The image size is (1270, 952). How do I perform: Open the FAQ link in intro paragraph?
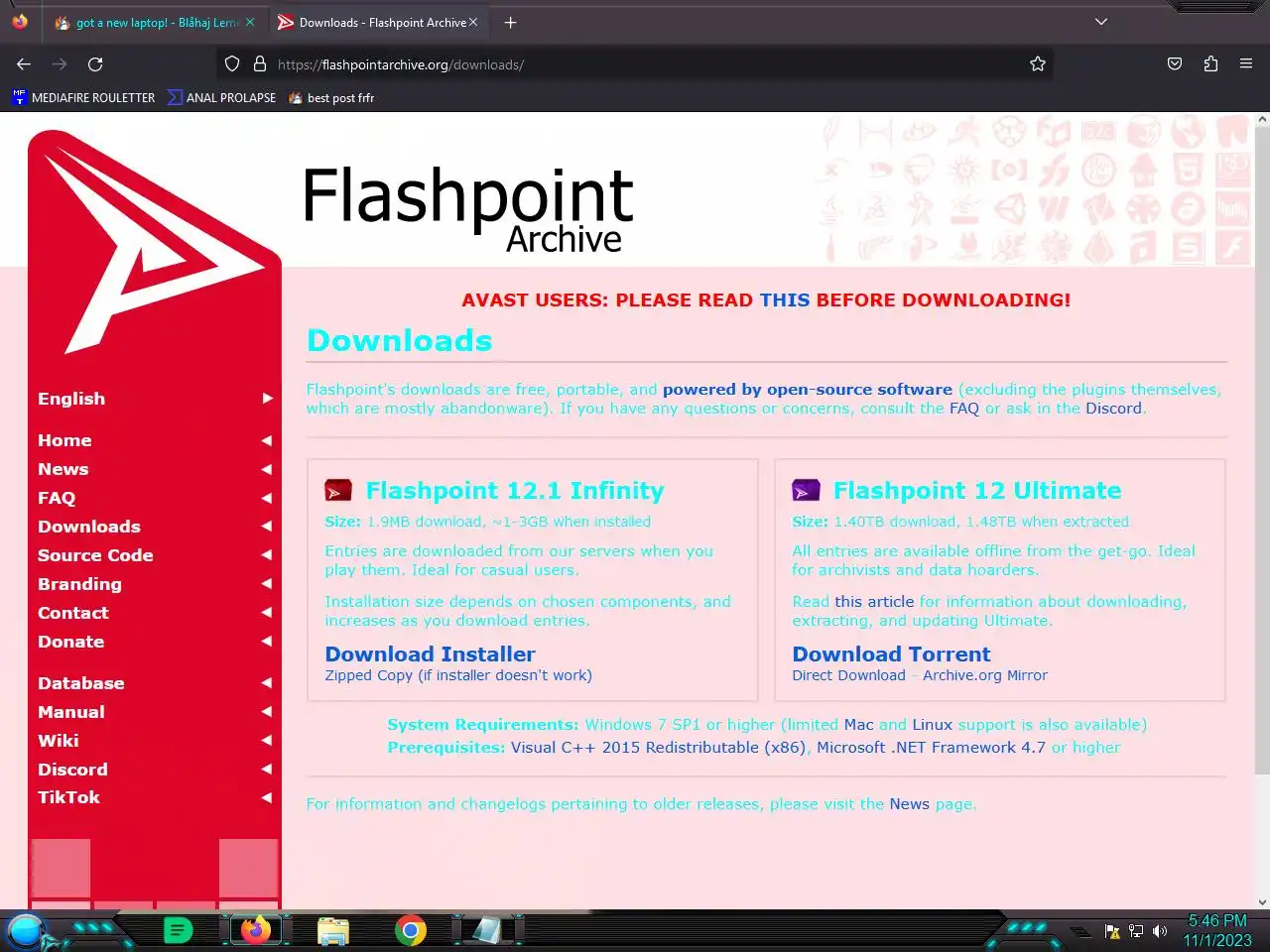(964, 409)
